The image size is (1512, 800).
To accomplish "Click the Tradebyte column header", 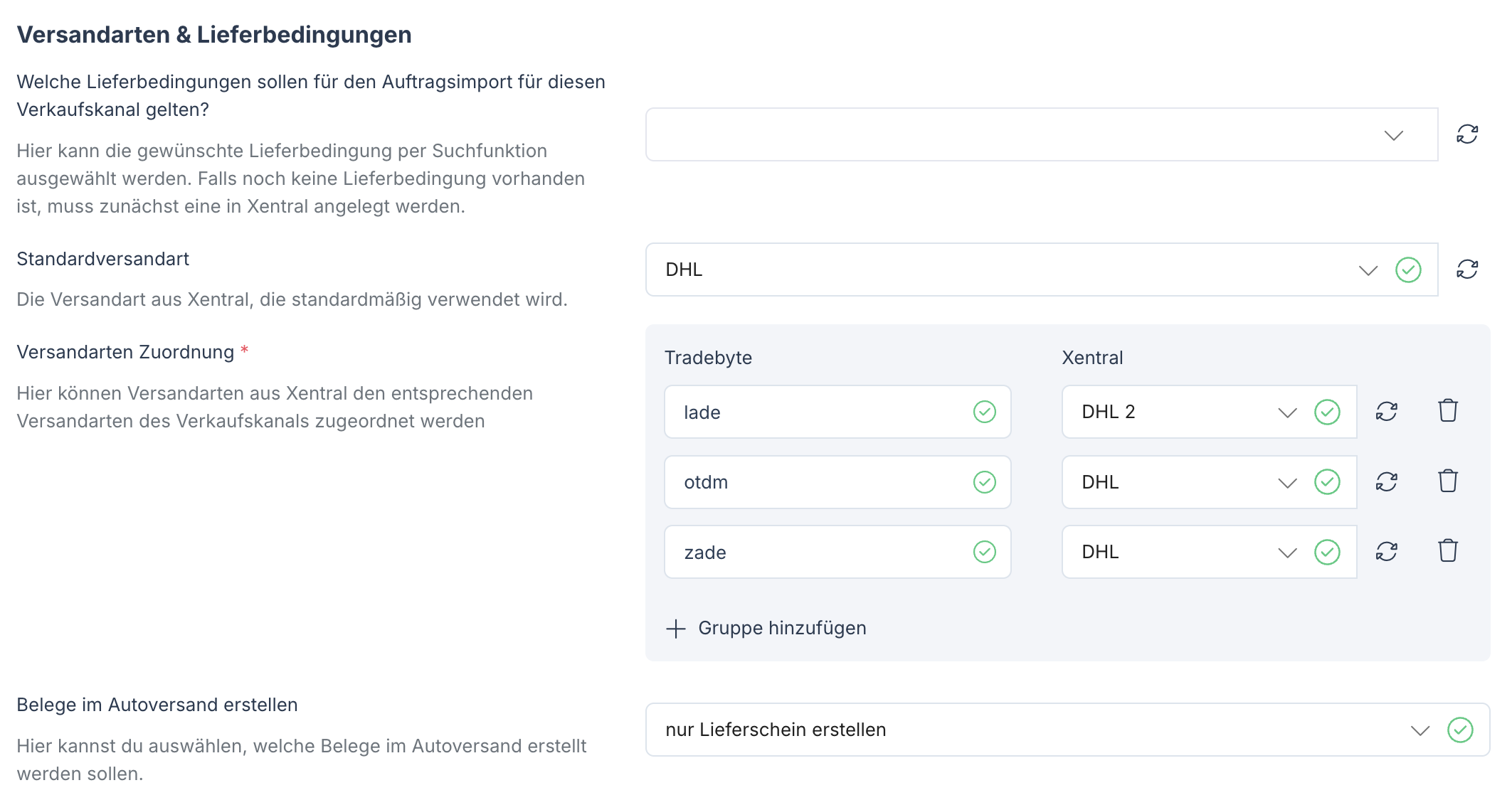I will pyautogui.click(x=708, y=358).
